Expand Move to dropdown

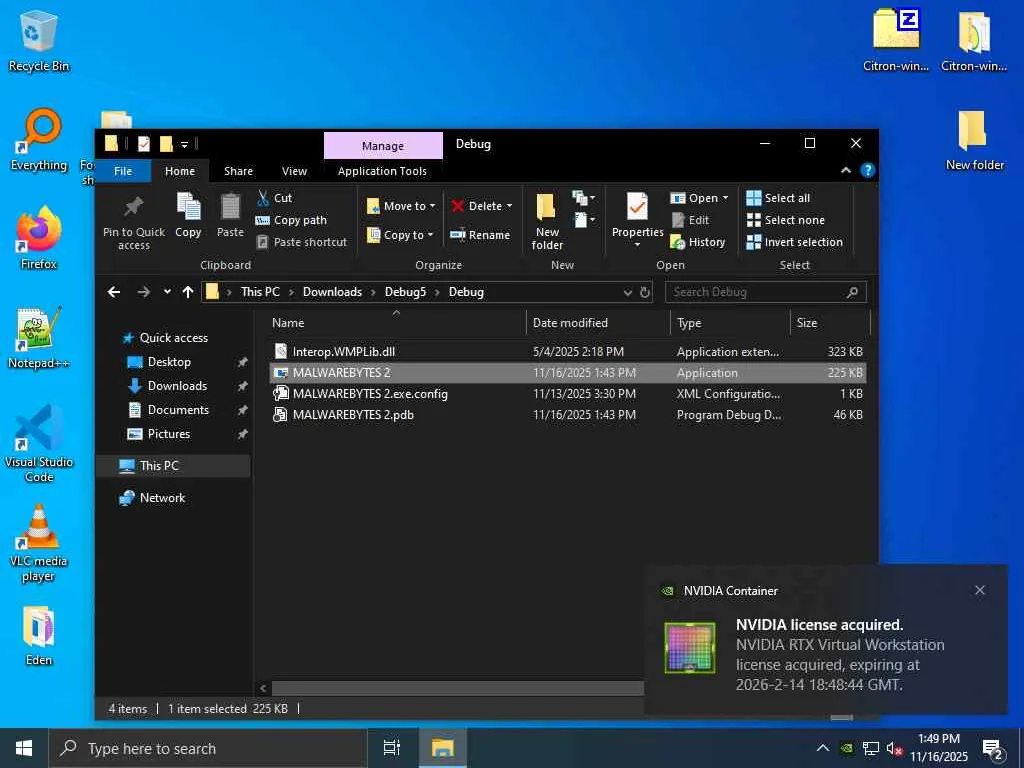click(432, 206)
